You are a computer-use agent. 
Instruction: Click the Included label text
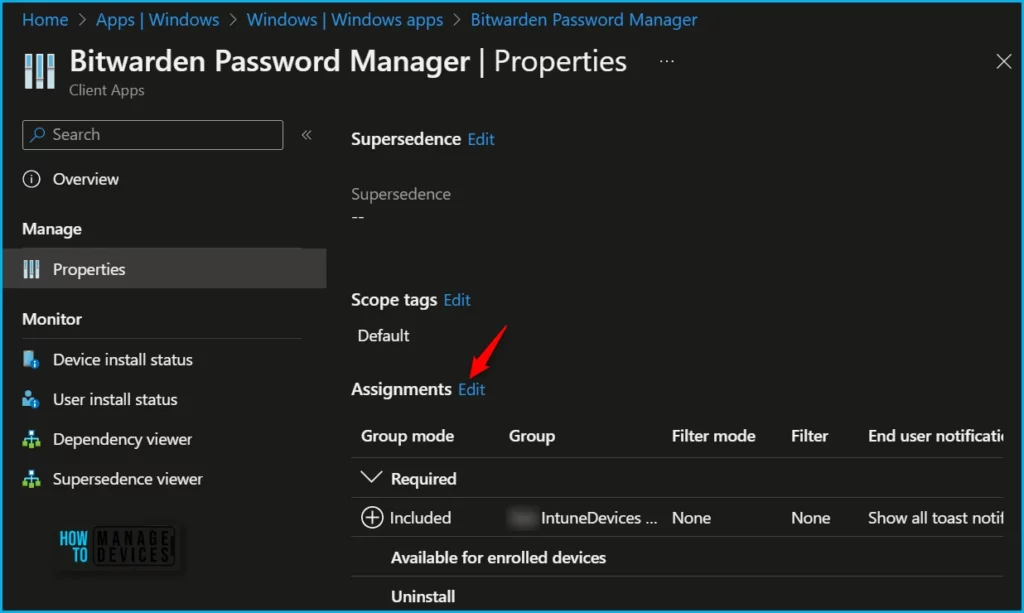(x=421, y=518)
